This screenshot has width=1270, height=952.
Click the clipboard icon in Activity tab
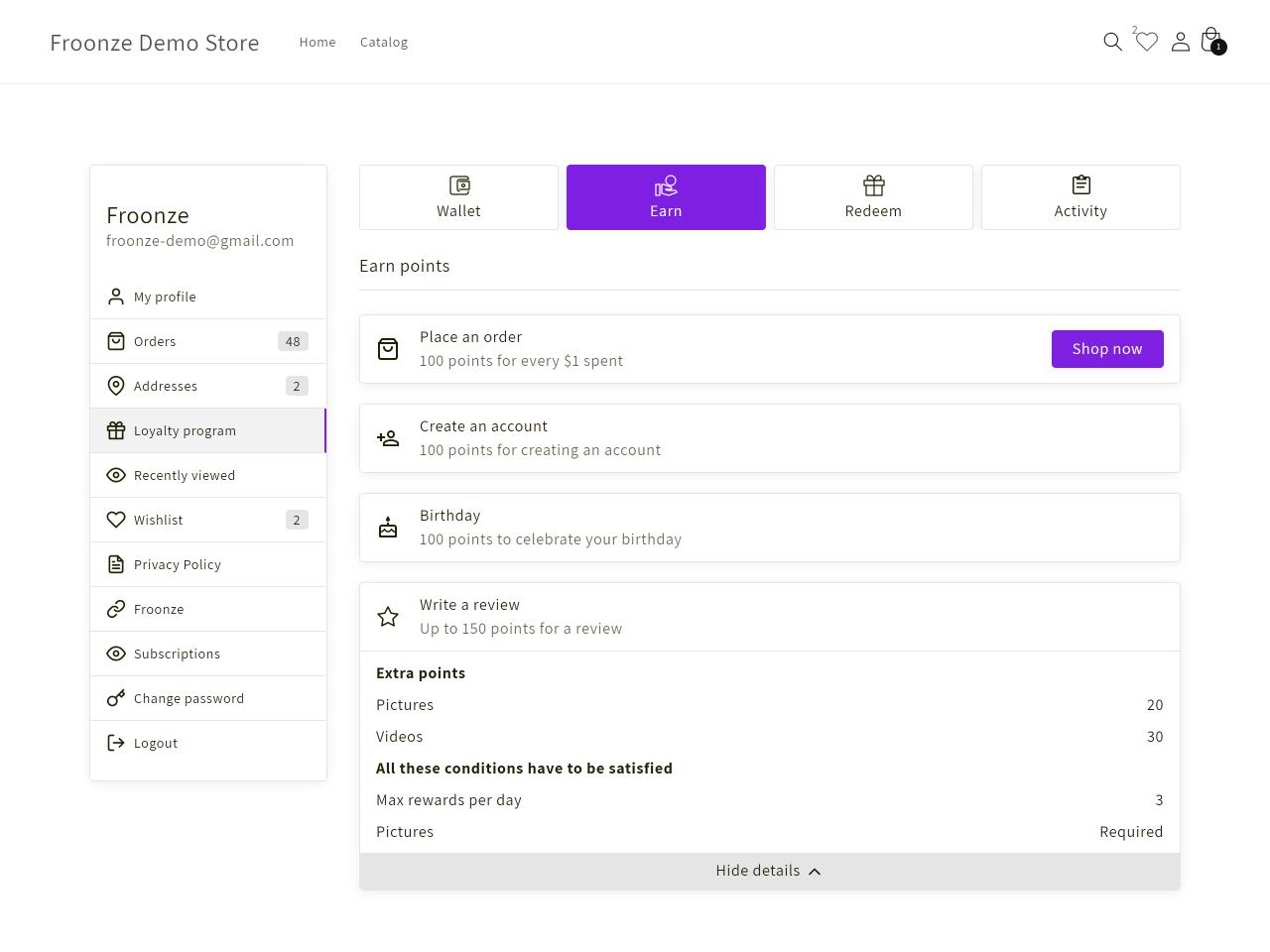[1081, 185]
